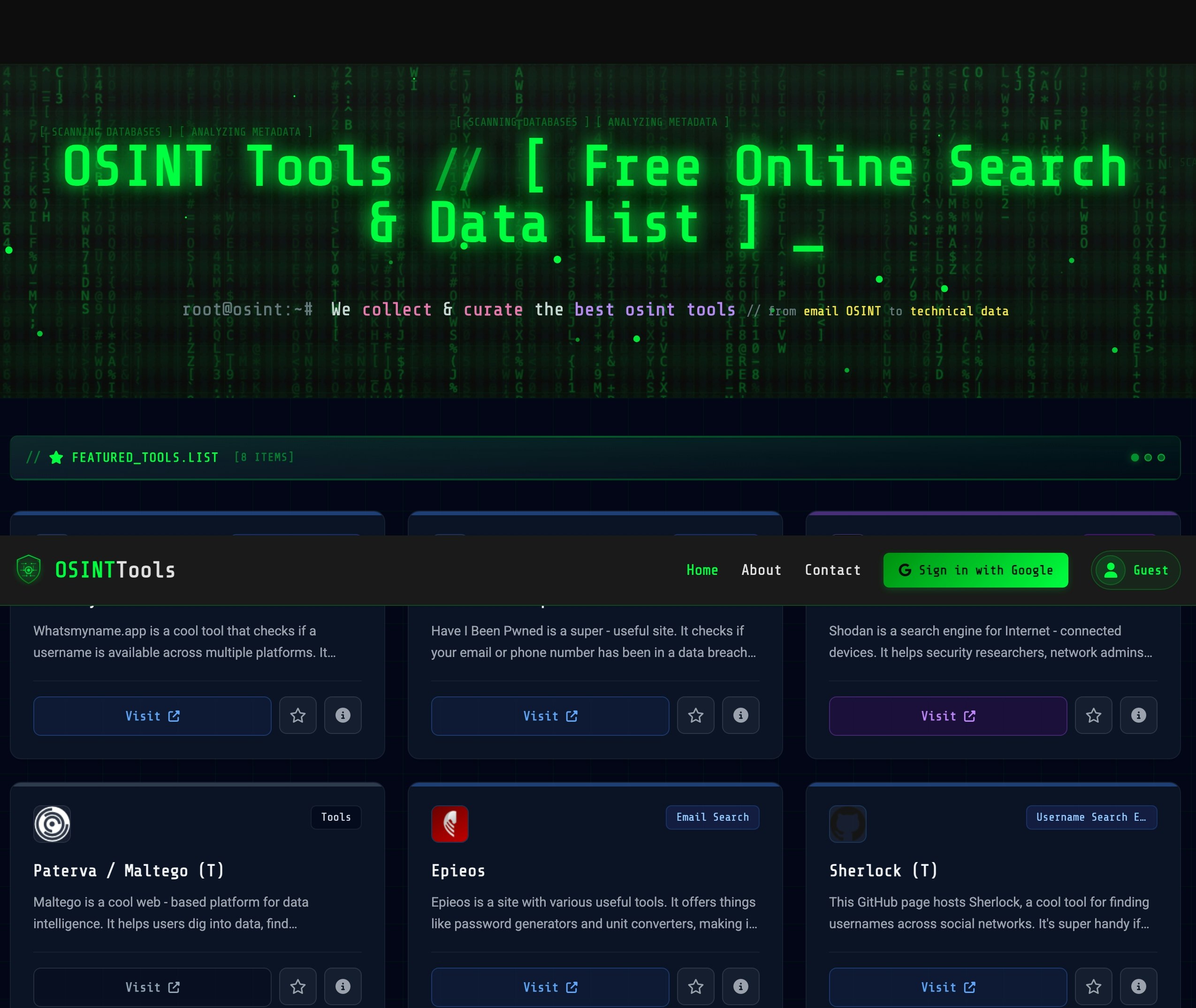Click the OSINTTools shield logo
Viewport: 1196px width, 1008px height.
point(28,570)
